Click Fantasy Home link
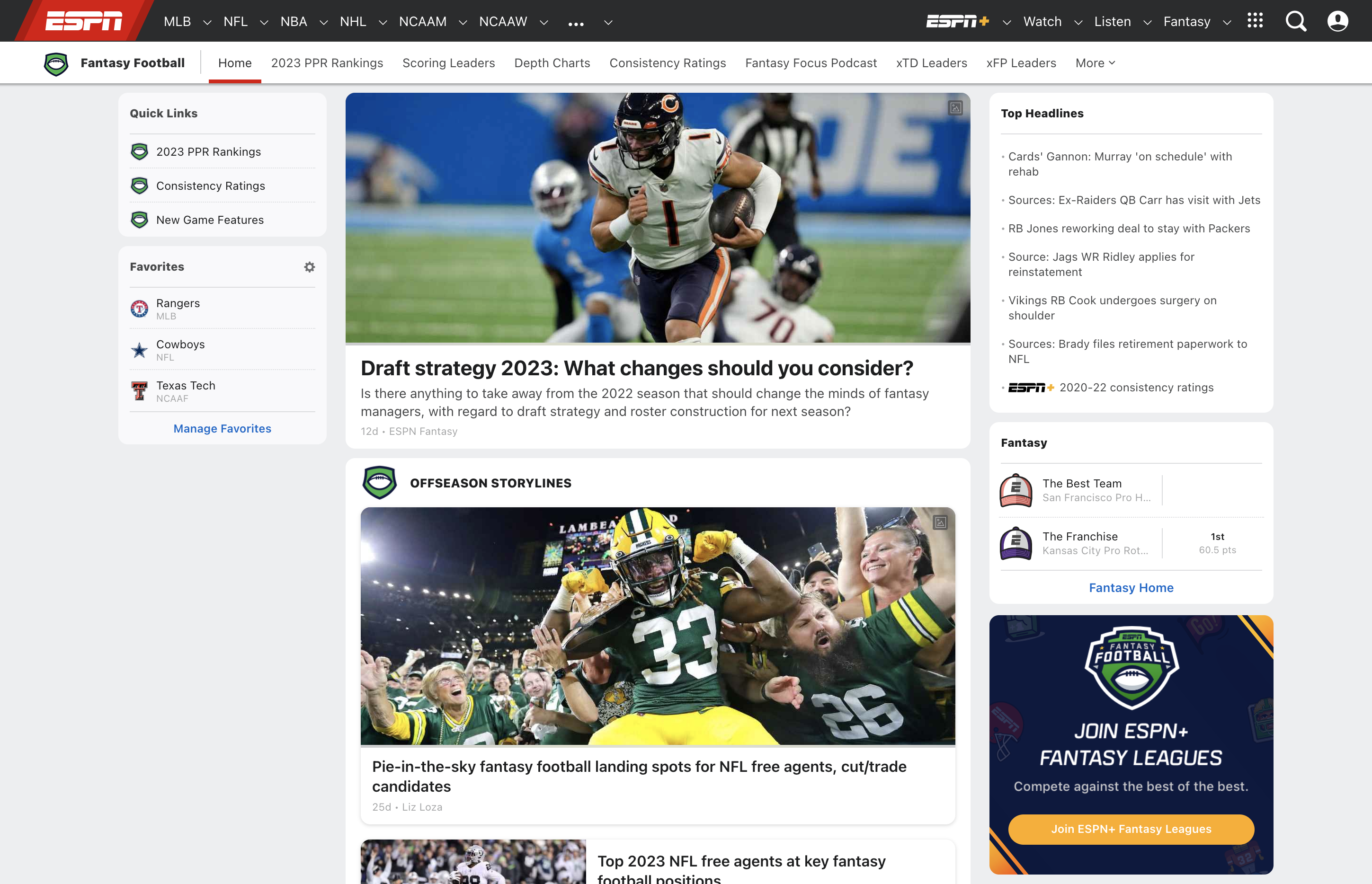 (1131, 588)
